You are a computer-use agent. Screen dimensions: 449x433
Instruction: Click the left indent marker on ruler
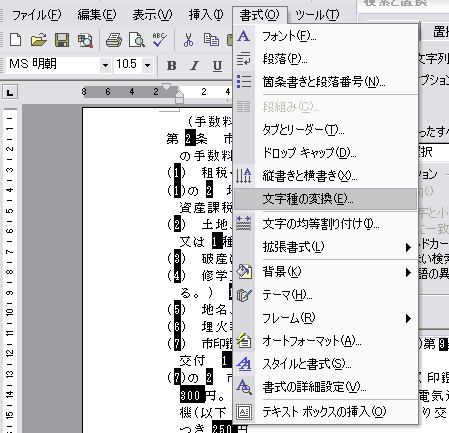(x=179, y=99)
